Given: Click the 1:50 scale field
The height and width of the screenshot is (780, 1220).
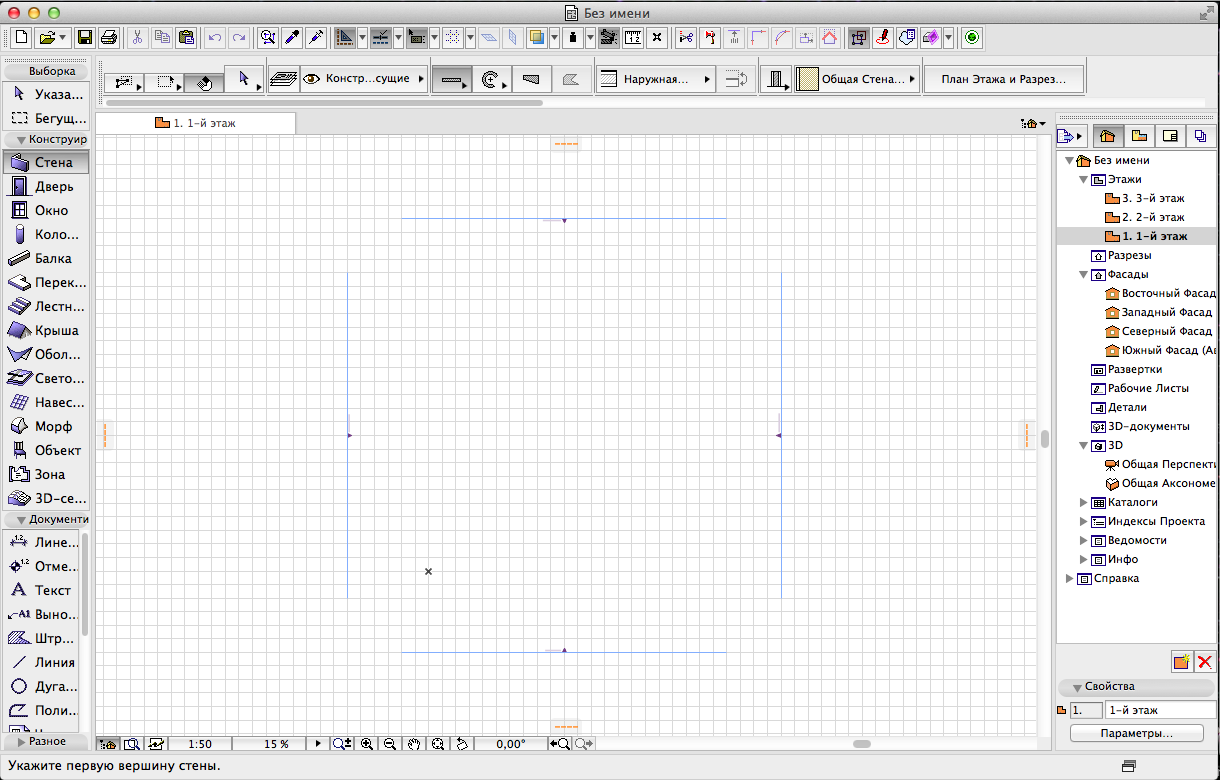Looking at the screenshot, I should pos(199,744).
